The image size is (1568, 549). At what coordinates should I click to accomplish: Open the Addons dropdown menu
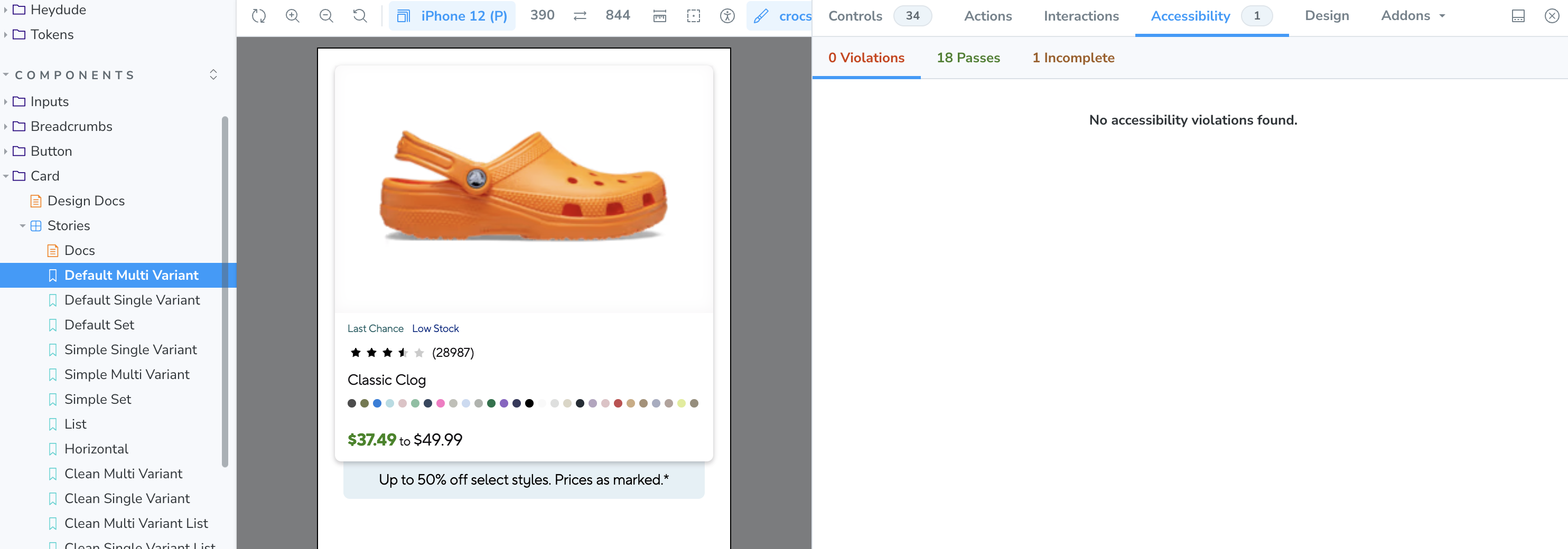(x=1412, y=16)
